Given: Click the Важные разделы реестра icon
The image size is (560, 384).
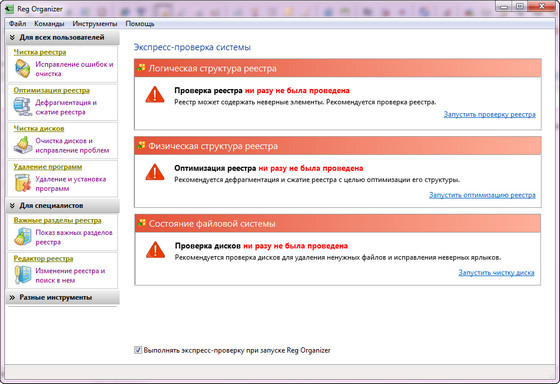Looking at the screenshot, I should (22, 237).
